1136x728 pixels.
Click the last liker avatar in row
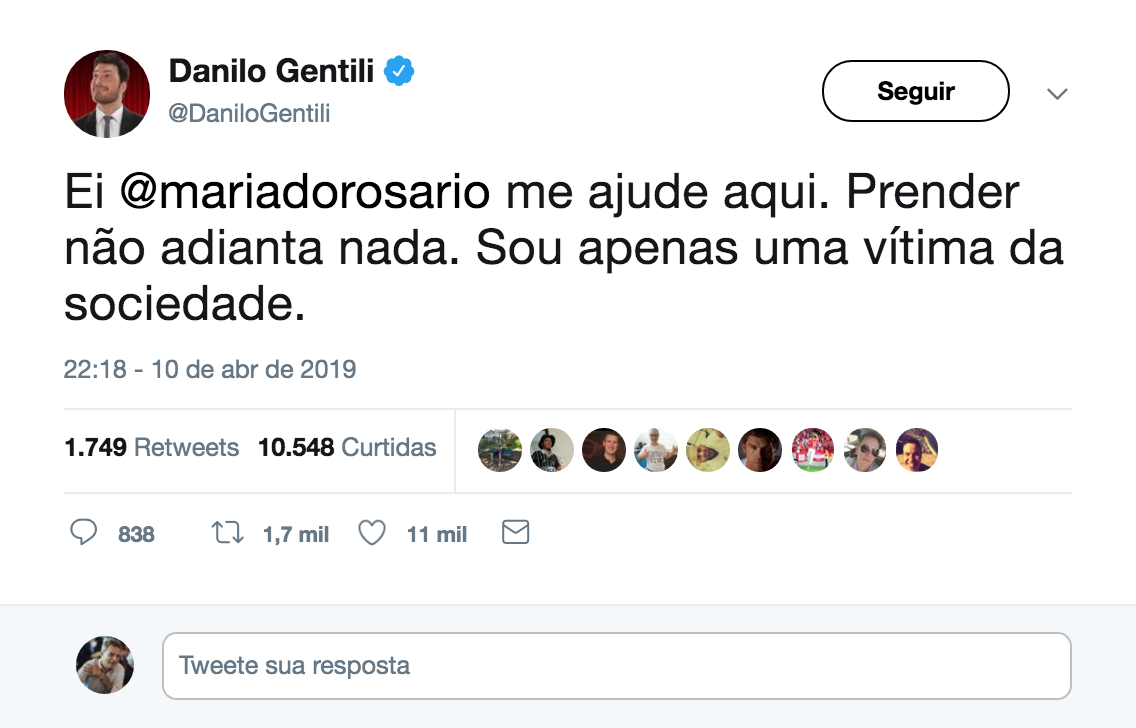pyautogui.click(x=916, y=450)
